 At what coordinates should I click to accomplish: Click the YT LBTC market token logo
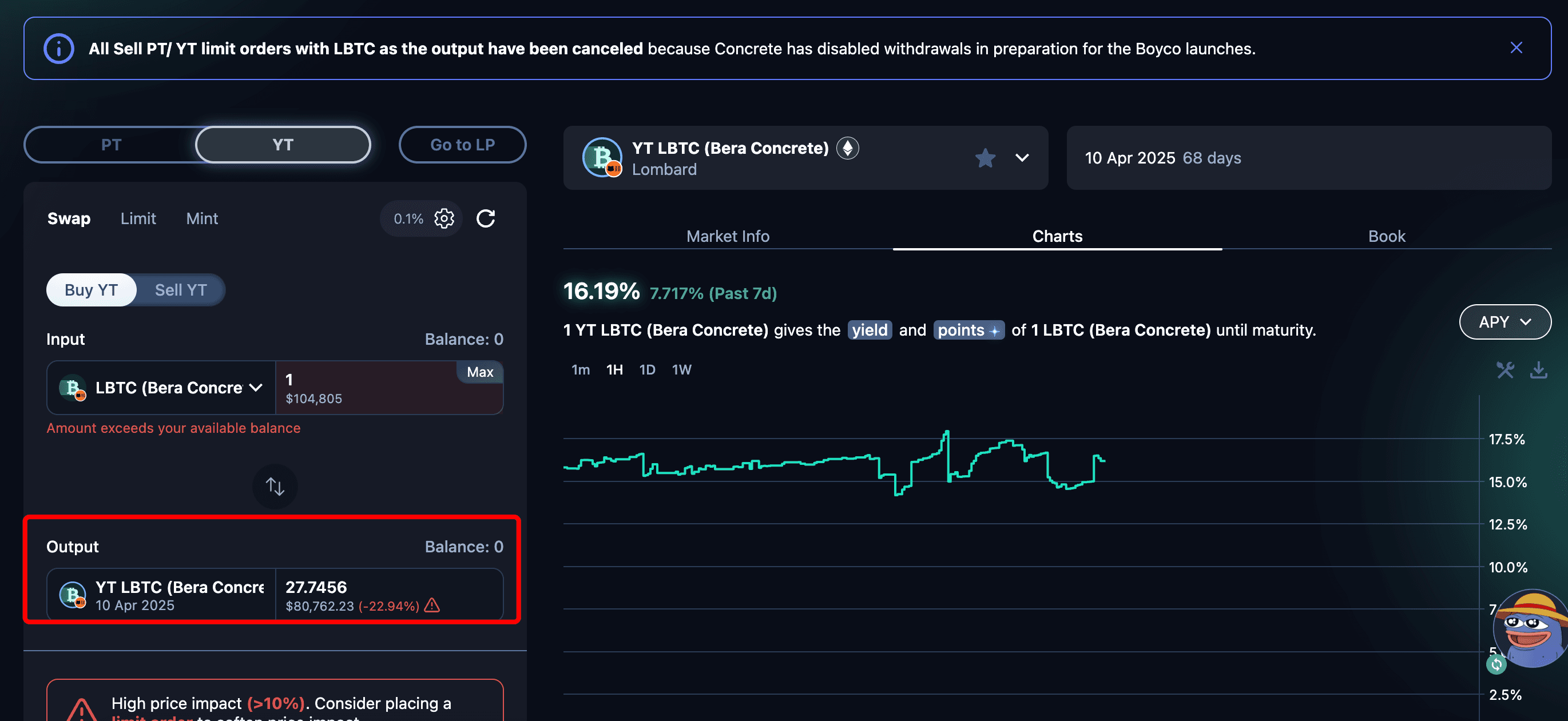pos(602,158)
